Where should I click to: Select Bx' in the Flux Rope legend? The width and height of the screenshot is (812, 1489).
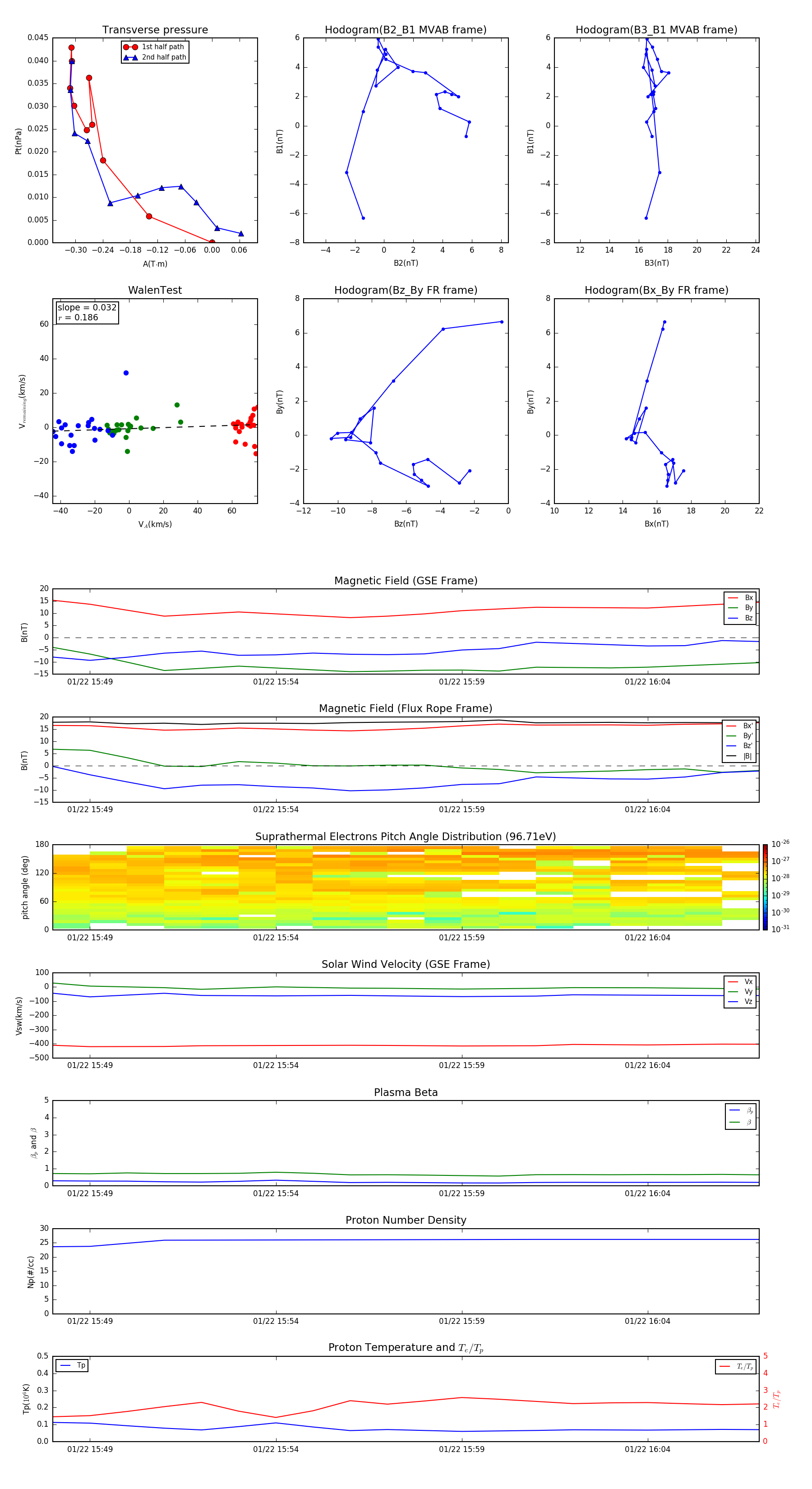740,726
